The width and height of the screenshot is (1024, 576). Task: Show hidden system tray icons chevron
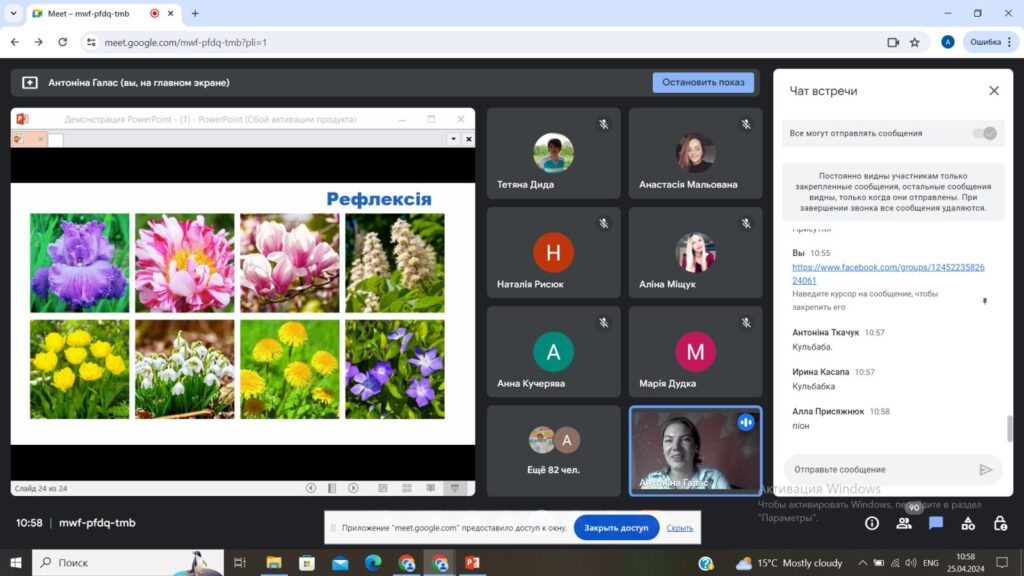pyautogui.click(x=863, y=563)
